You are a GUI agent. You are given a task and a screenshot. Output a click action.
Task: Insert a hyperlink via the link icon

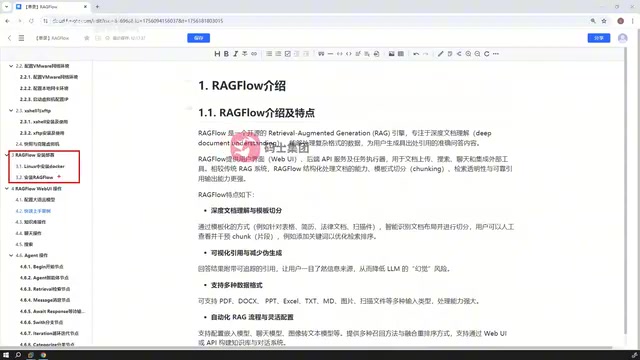254,54
